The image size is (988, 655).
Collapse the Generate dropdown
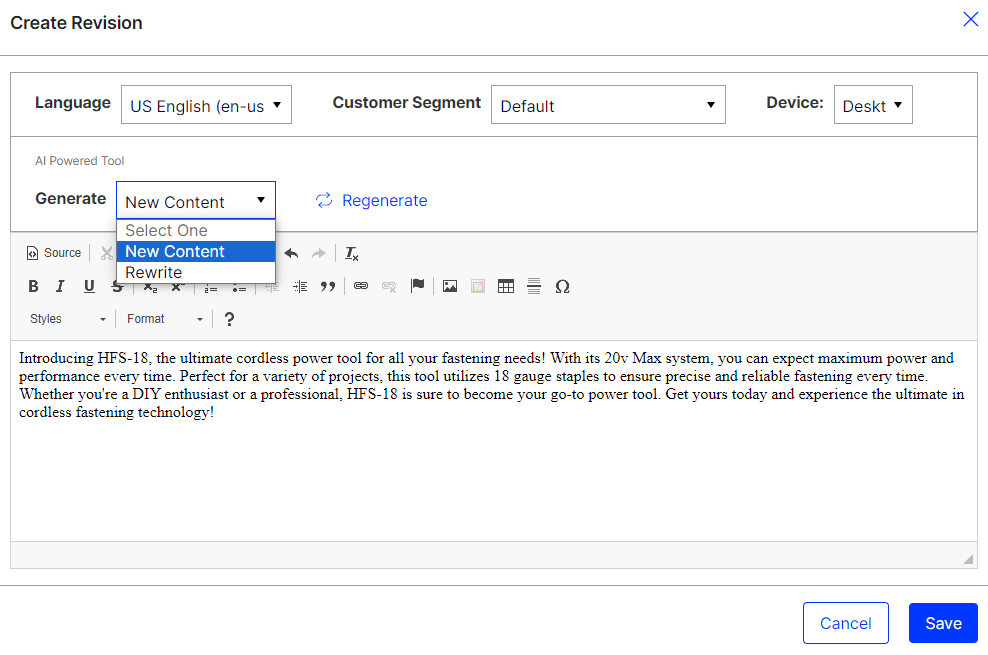coord(196,200)
